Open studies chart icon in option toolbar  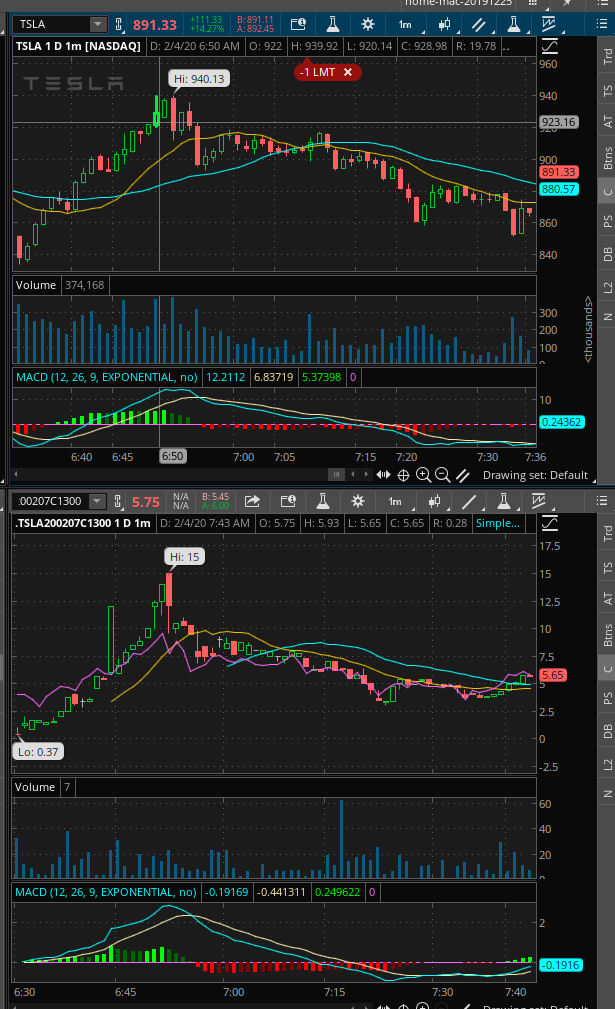tap(538, 501)
